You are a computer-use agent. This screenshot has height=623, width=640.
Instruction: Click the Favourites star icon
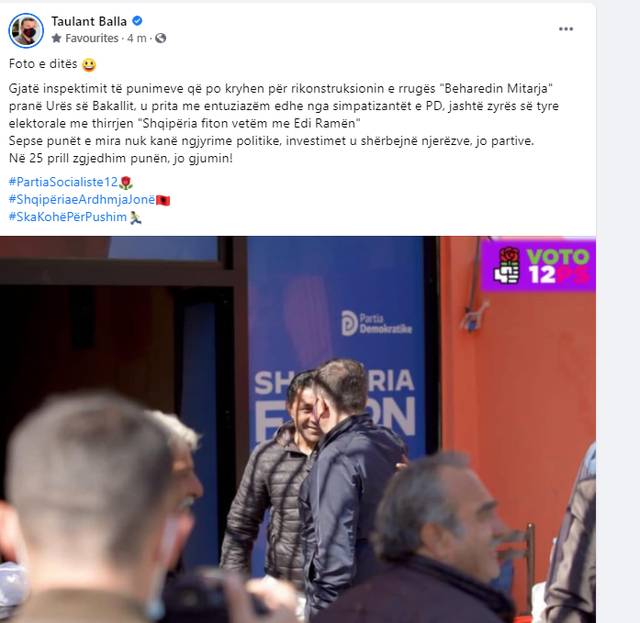(57, 38)
